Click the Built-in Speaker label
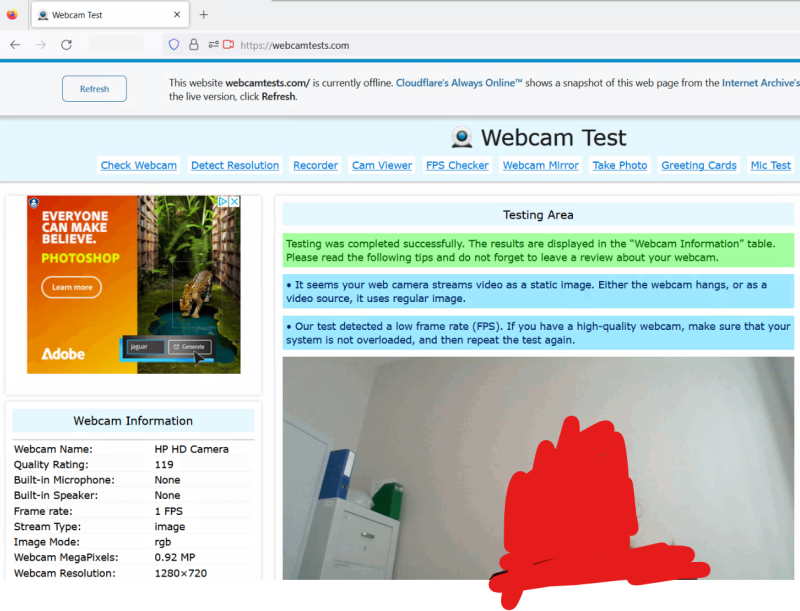 56,495
